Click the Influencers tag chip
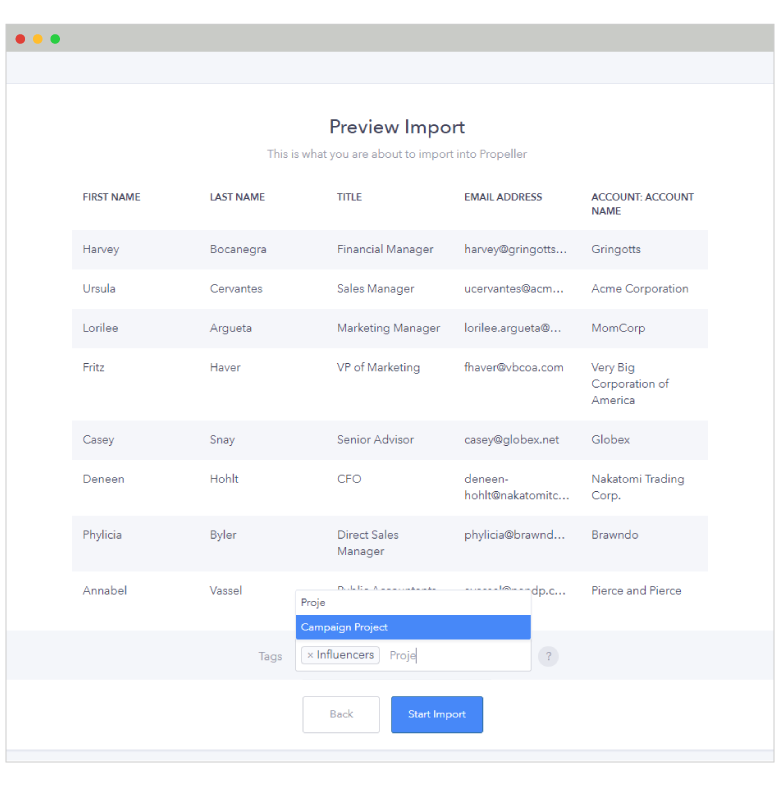 pyautogui.click(x=340, y=655)
